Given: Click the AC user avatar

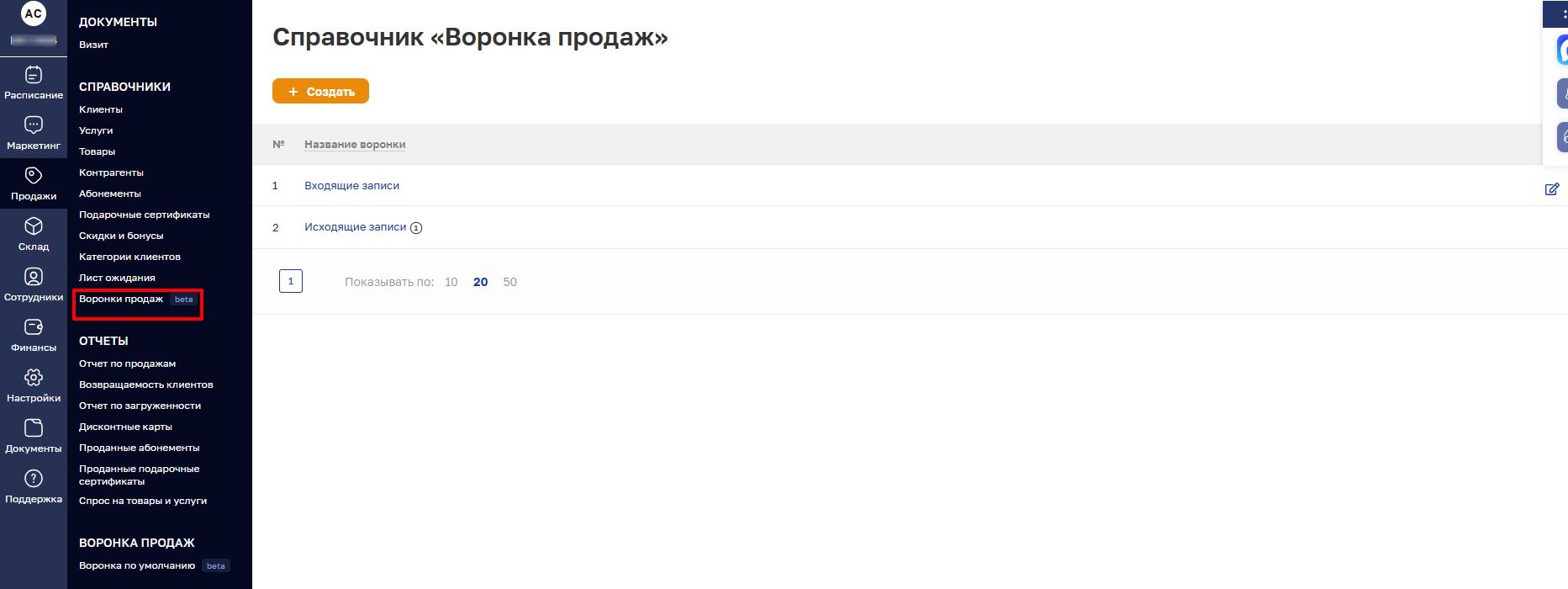Looking at the screenshot, I should 34,13.
